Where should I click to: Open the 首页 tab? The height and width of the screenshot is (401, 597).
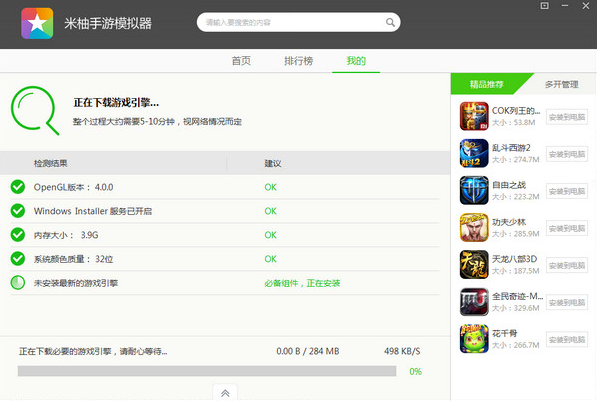tap(241, 61)
